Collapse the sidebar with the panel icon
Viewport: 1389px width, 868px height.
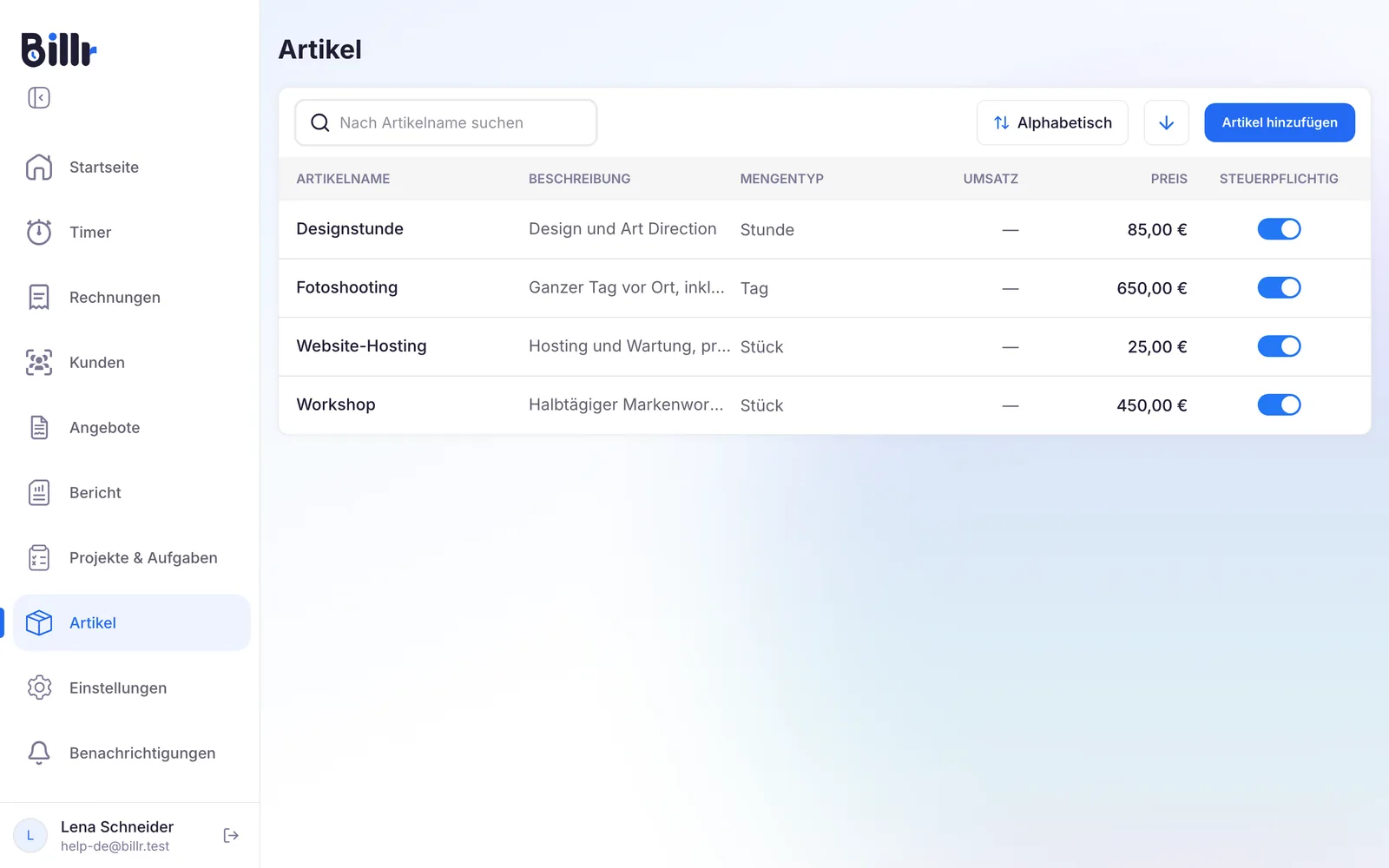pos(39,97)
